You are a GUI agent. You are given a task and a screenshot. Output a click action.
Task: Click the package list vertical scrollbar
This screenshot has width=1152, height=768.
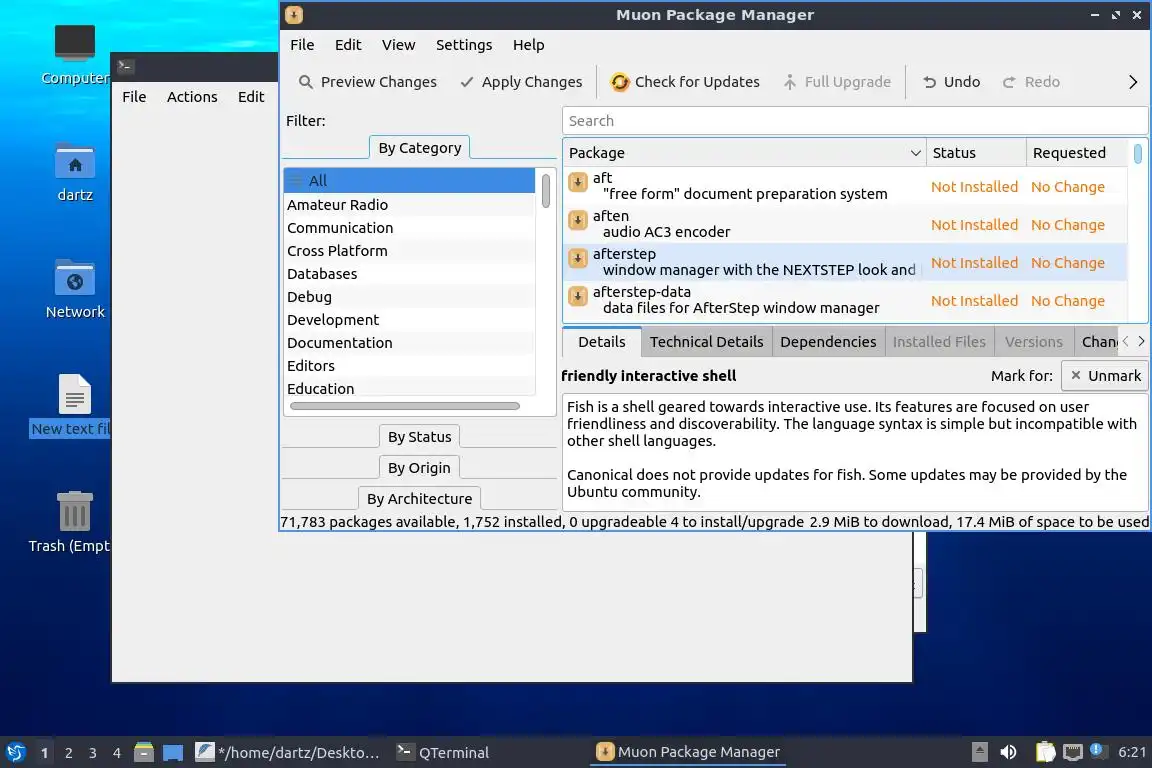pos(1137,154)
